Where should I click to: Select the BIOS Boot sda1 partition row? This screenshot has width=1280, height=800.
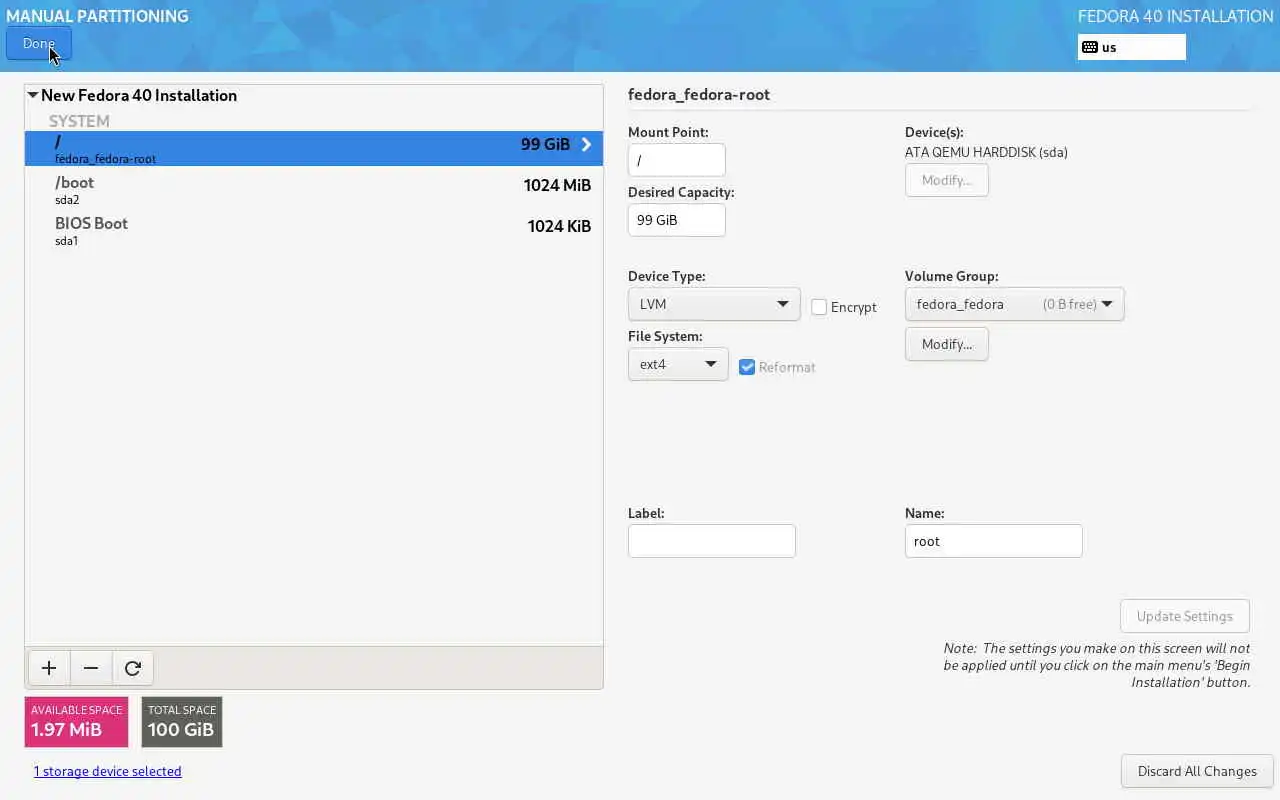[314, 230]
